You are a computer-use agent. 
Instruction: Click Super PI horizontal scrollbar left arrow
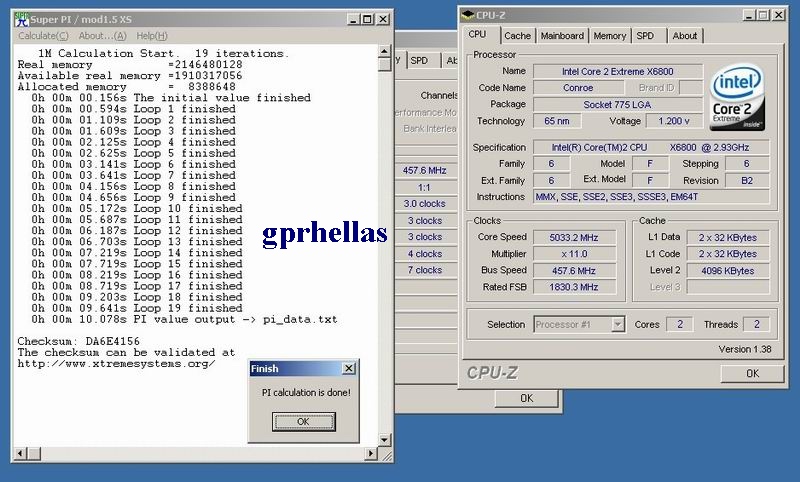tap(20, 453)
